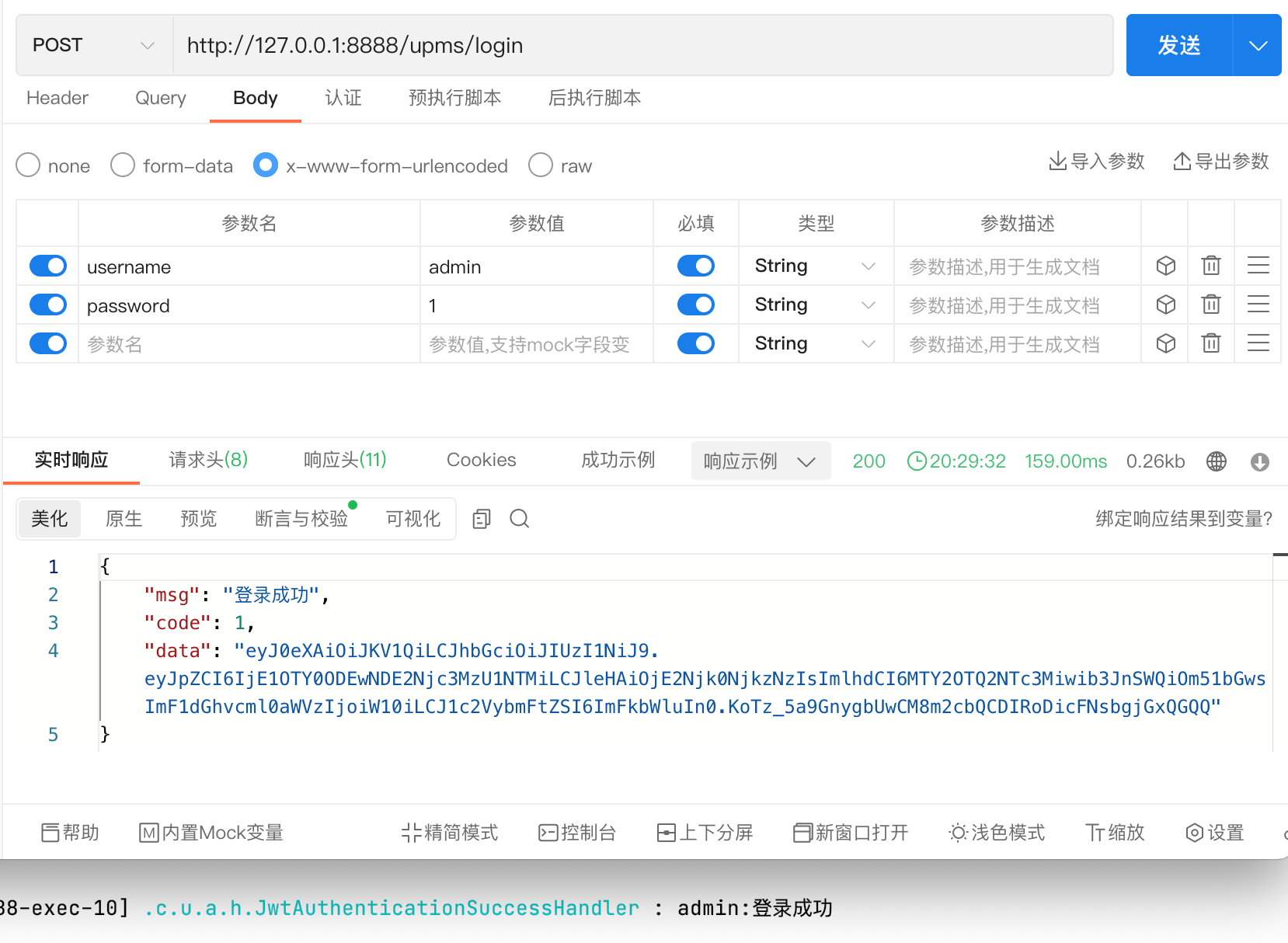
Task: Select the raw body radio button
Action: pyautogui.click(x=541, y=165)
